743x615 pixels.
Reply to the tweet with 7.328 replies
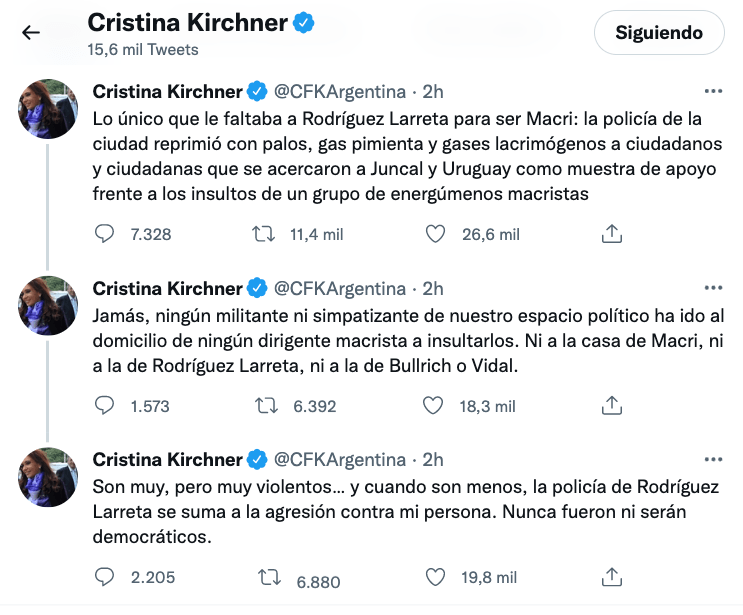[106, 234]
